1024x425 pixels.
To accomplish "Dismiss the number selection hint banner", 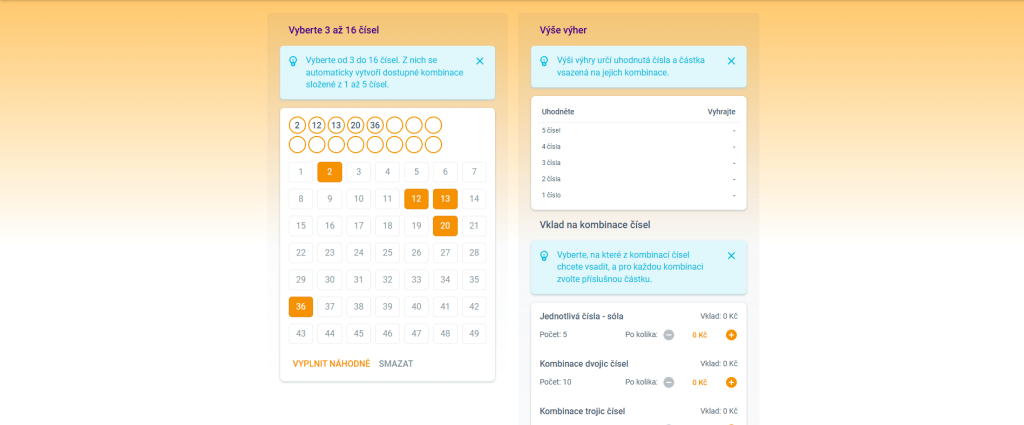I will 480,61.
